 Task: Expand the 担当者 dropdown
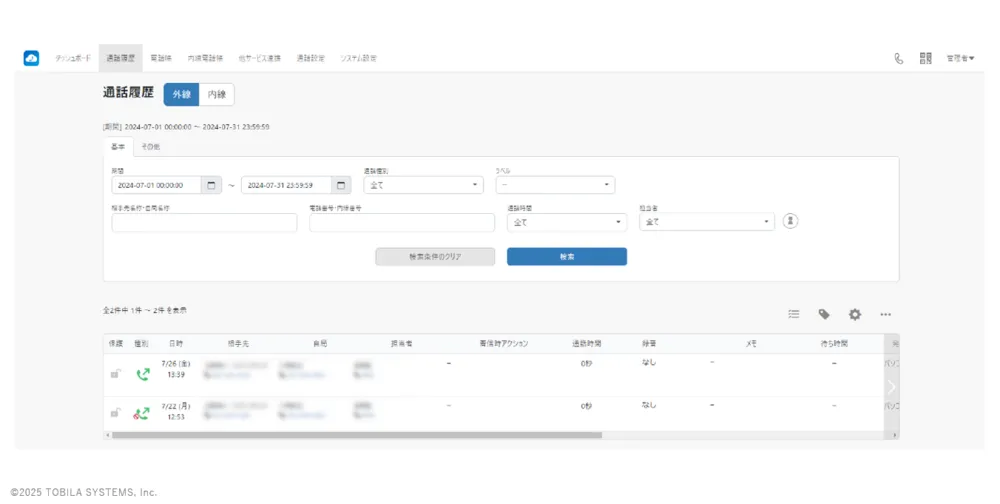(709, 222)
